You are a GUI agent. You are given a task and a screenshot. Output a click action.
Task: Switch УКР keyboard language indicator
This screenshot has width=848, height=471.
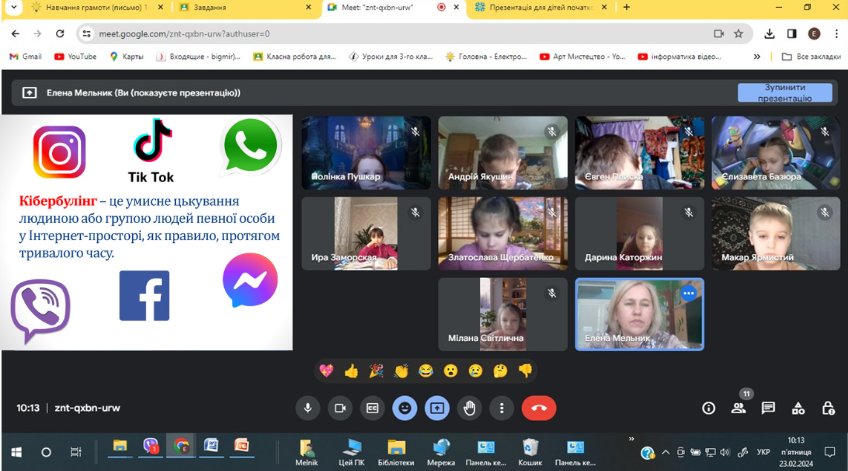click(763, 452)
